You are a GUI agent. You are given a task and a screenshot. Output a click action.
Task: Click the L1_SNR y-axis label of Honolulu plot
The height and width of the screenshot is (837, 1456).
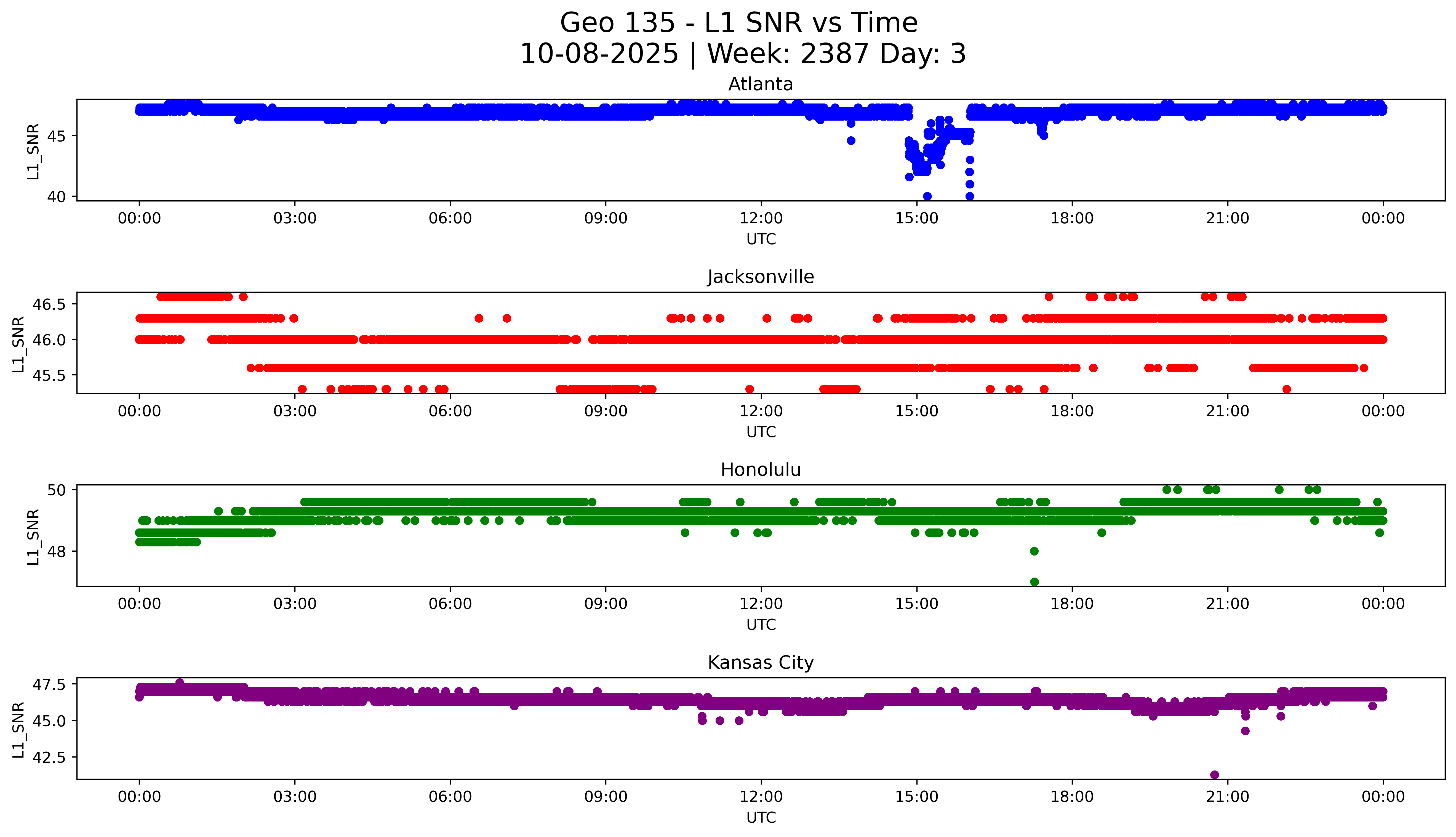[x=33, y=536]
